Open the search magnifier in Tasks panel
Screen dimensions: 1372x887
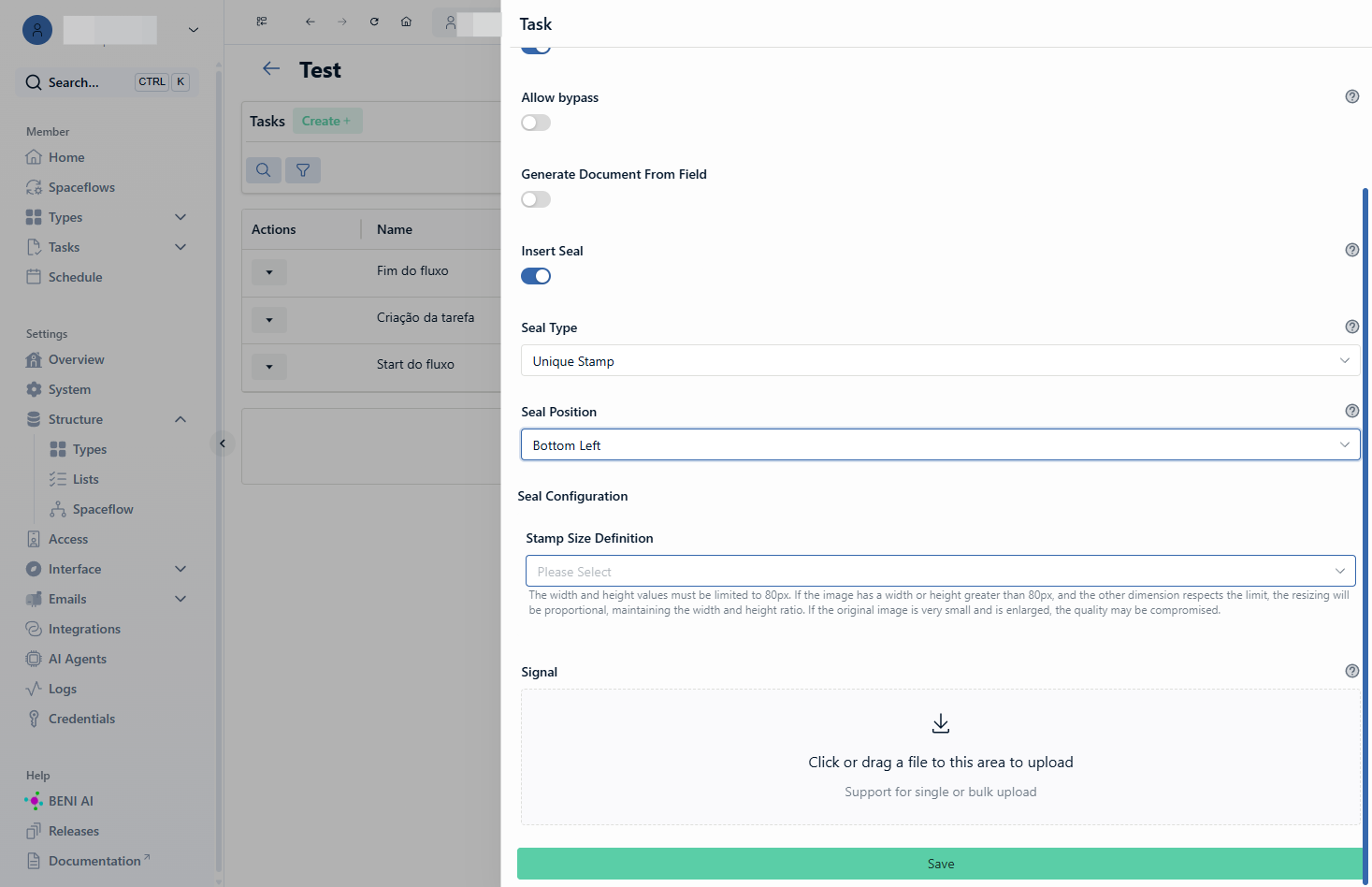coord(264,170)
